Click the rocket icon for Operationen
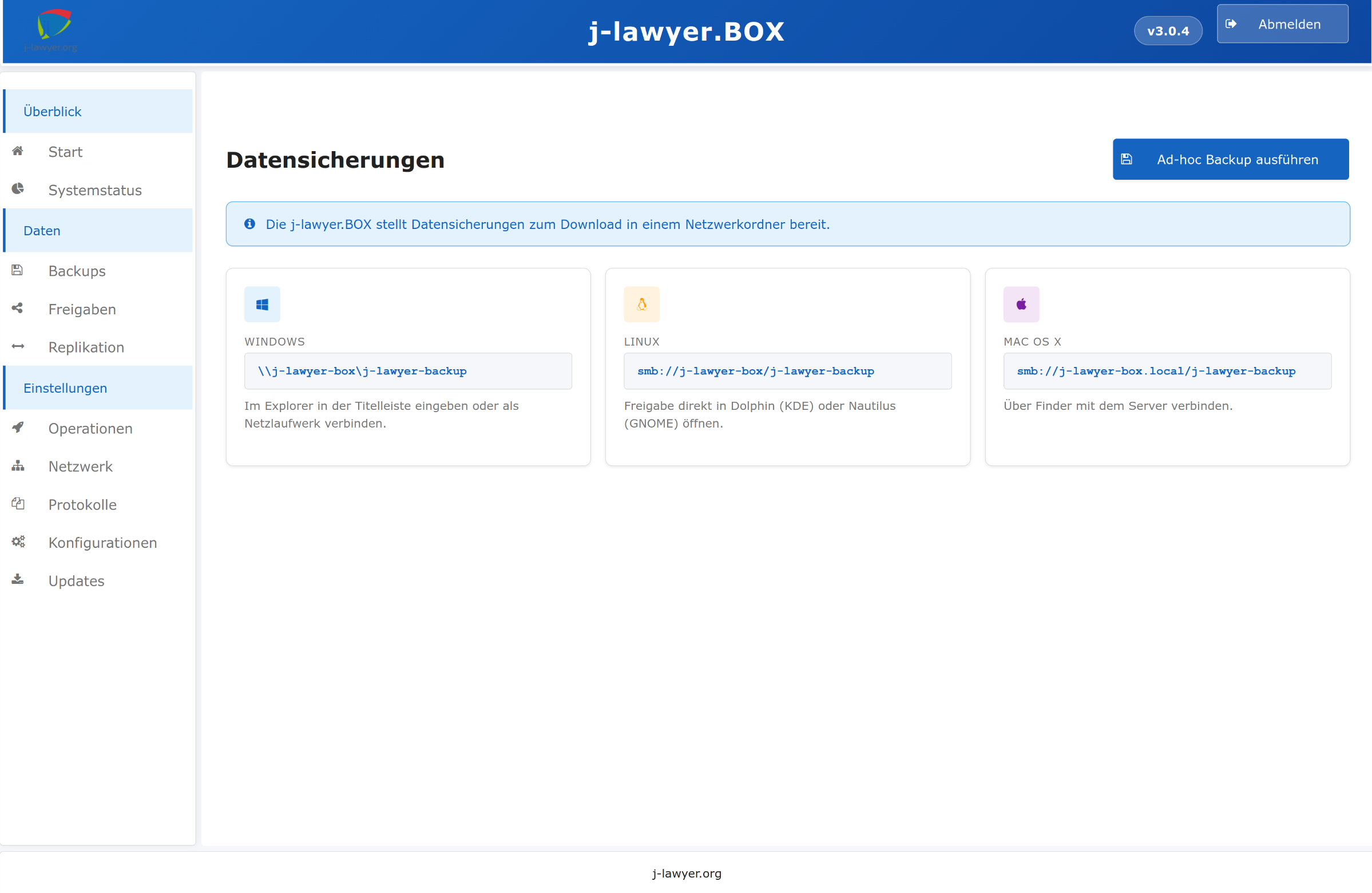Screen dimensions: 1372x893 coord(18,428)
